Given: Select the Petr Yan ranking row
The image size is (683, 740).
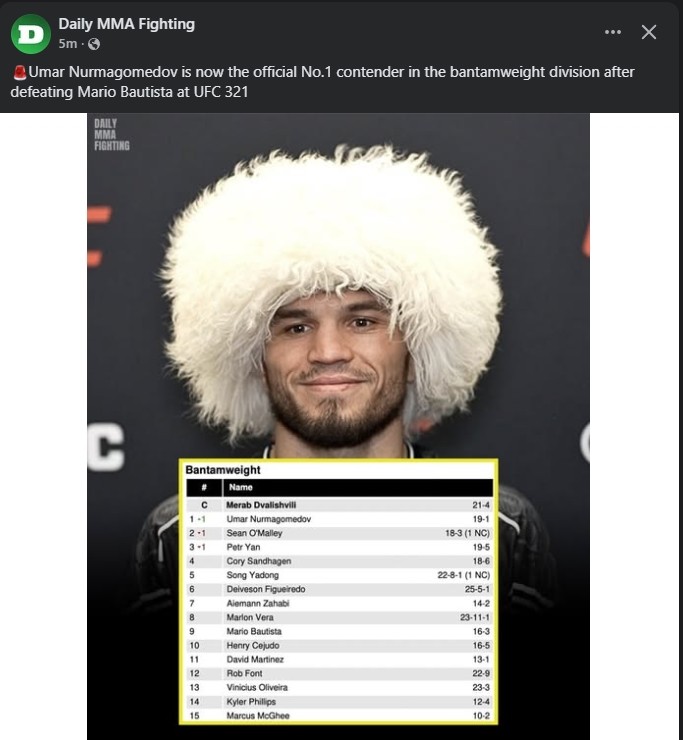Looking at the screenshot, I should click(339, 547).
